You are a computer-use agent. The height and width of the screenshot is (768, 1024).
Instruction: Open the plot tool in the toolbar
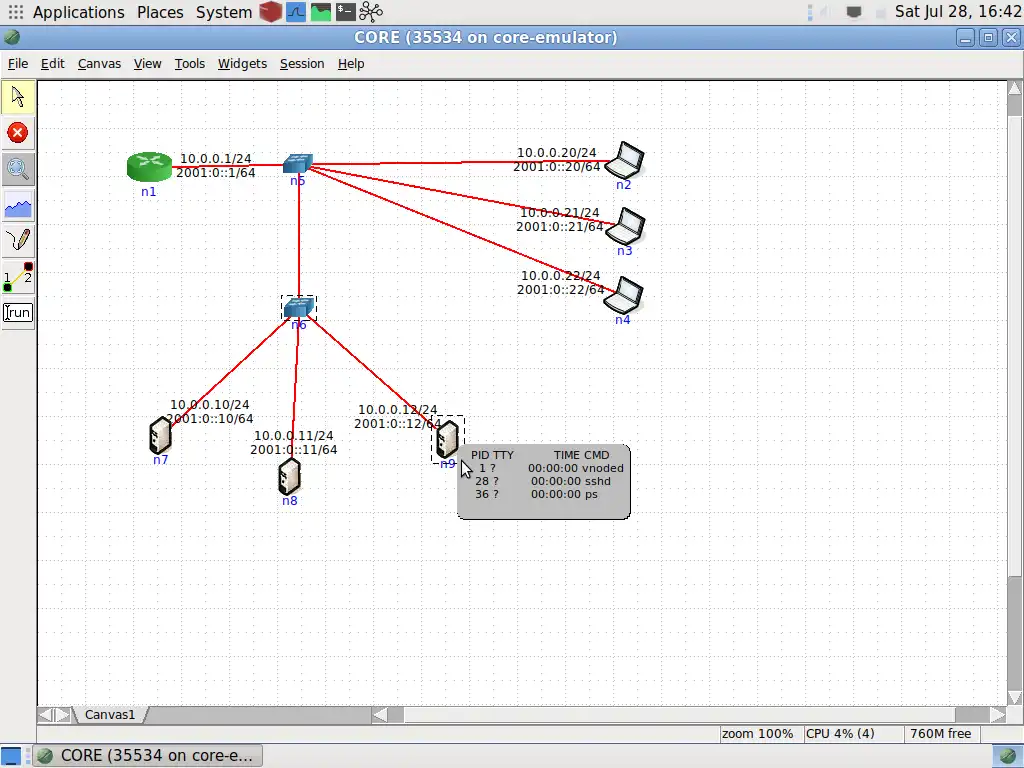pyautogui.click(x=17, y=204)
